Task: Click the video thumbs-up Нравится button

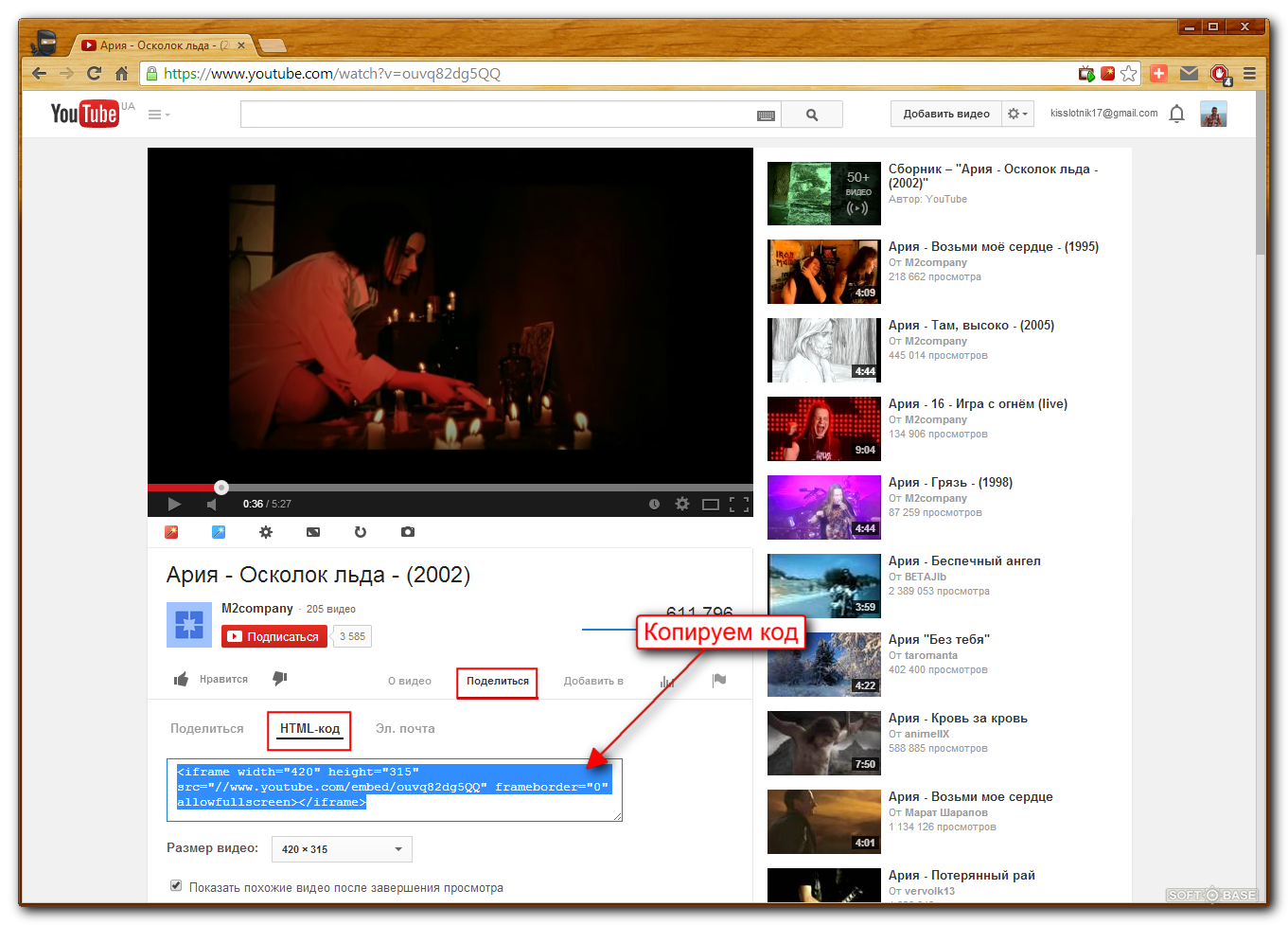Action: (x=211, y=679)
